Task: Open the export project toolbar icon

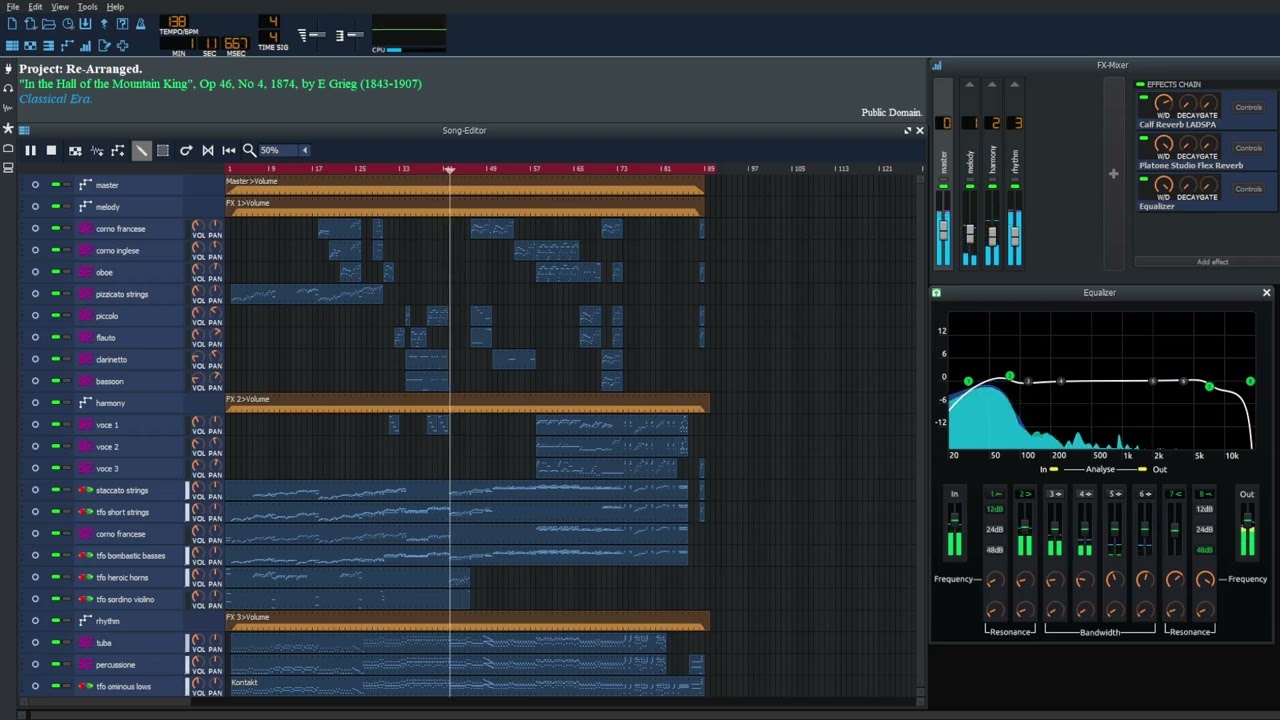Action: coord(104,24)
